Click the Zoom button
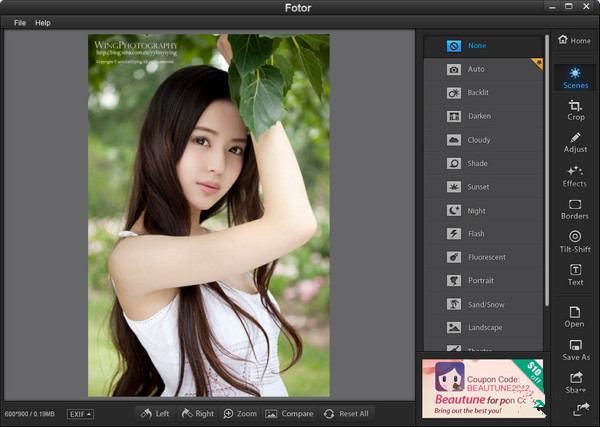The width and height of the screenshot is (600, 427). [x=240, y=414]
